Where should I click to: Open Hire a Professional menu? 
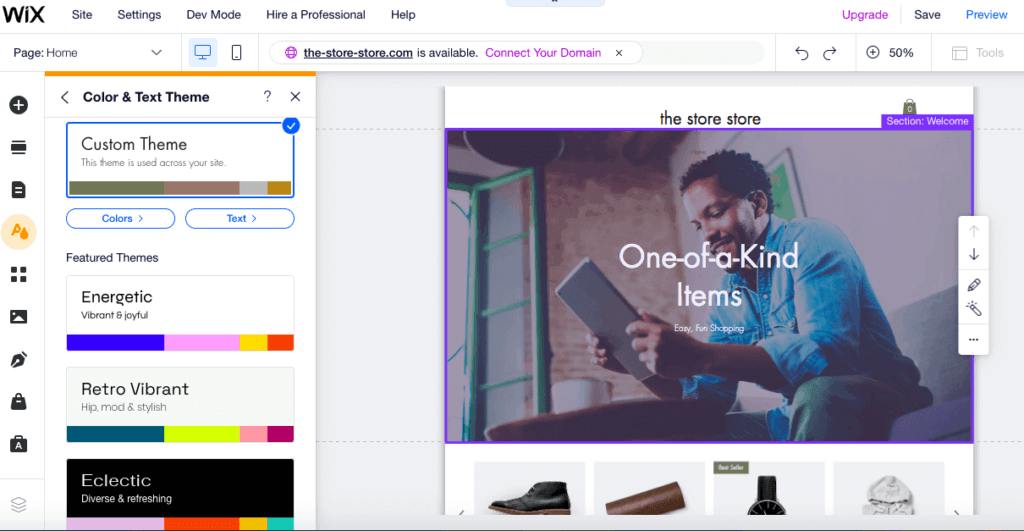(x=315, y=14)
